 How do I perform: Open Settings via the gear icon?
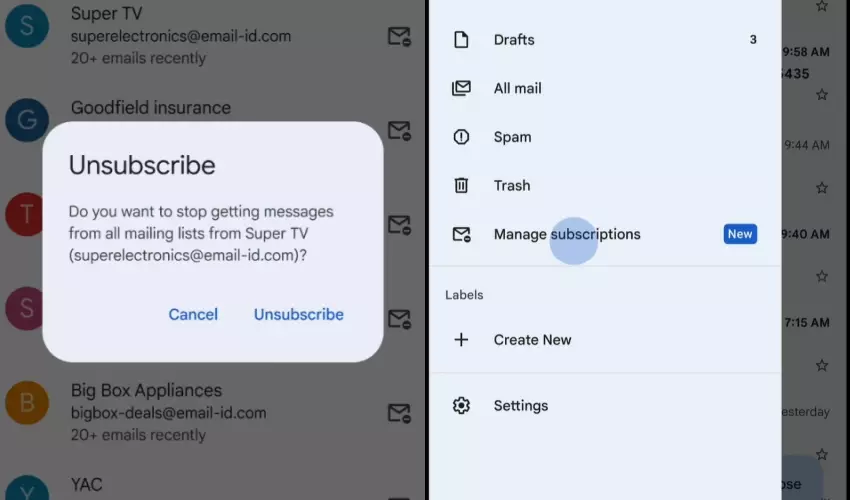pos(461,406)
